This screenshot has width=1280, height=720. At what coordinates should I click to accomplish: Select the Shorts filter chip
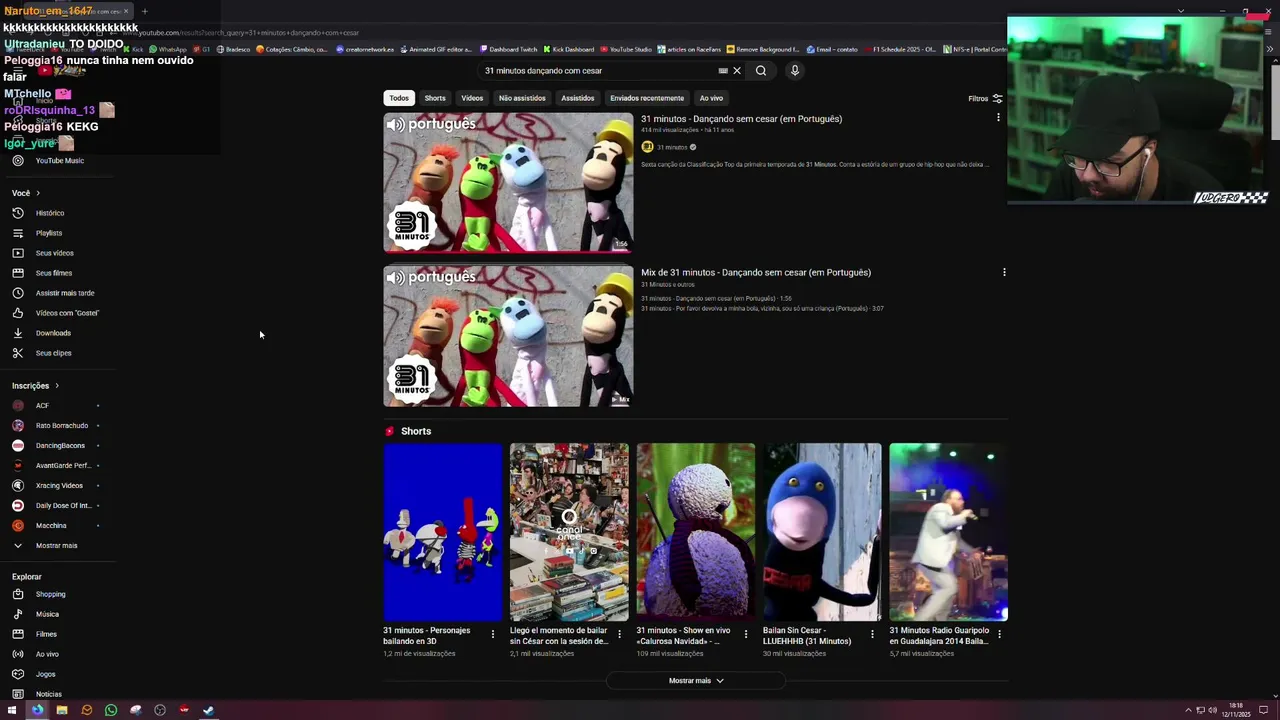tap(435, 98)
